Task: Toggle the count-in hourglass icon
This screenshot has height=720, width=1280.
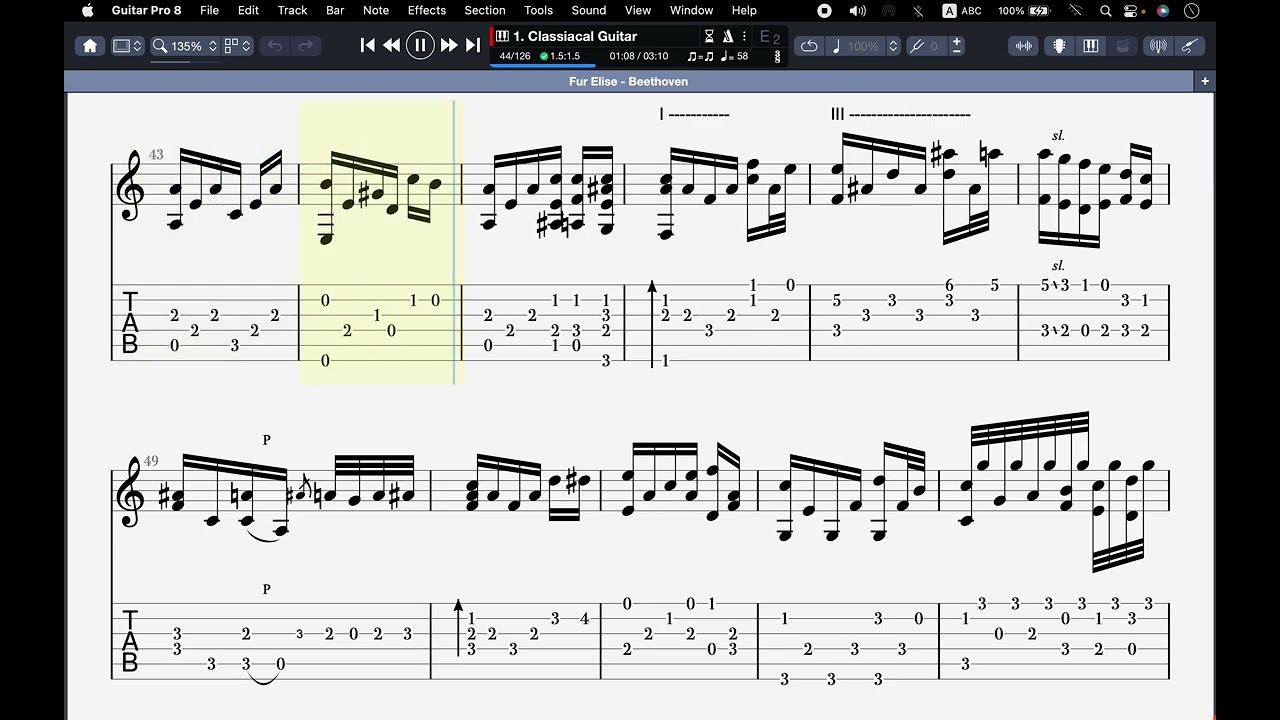Action: click(709, 36)
